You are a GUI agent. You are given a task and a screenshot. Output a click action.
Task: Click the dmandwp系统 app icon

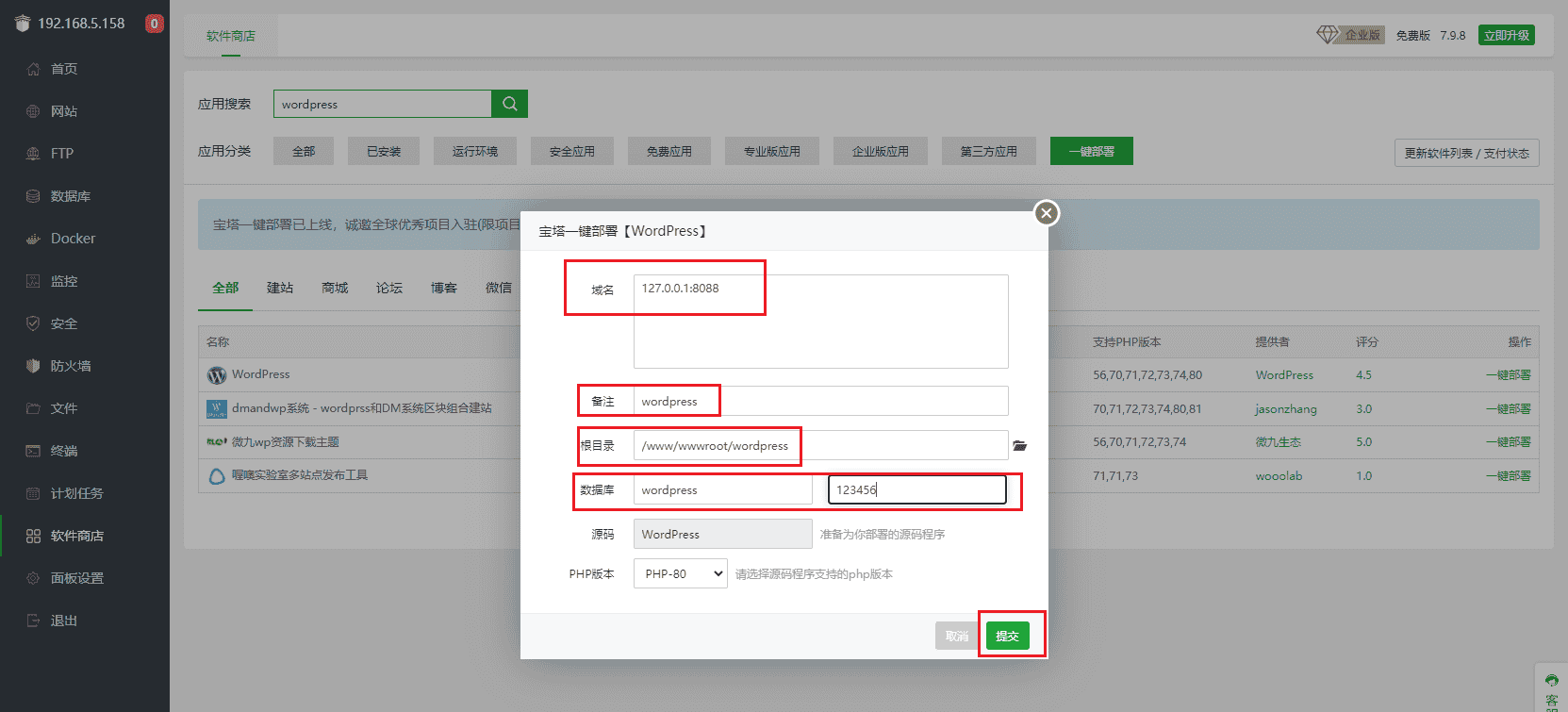(x=217, y=409)
